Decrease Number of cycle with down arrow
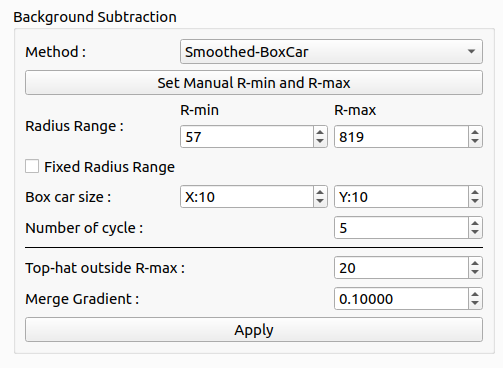 point(475,232)
